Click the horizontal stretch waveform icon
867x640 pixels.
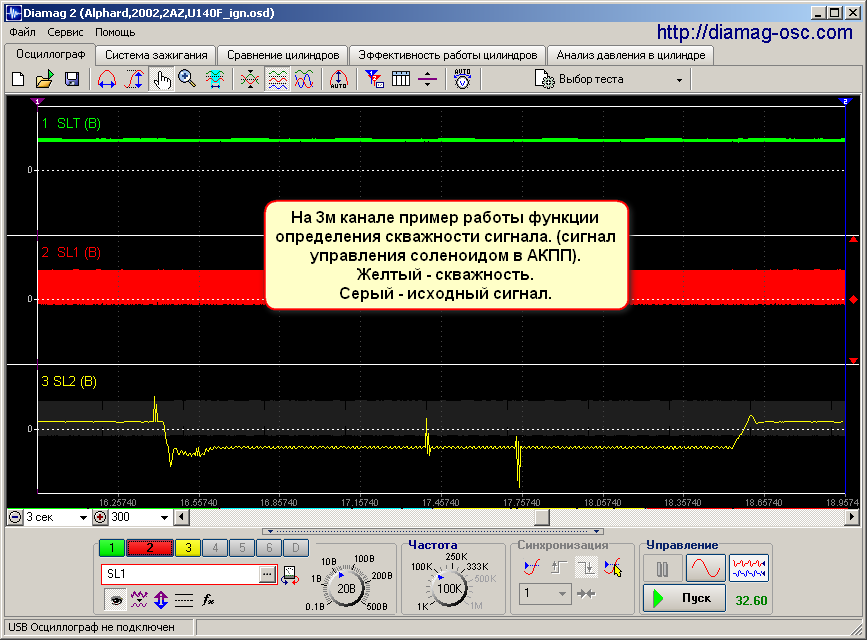click(215, 80)
